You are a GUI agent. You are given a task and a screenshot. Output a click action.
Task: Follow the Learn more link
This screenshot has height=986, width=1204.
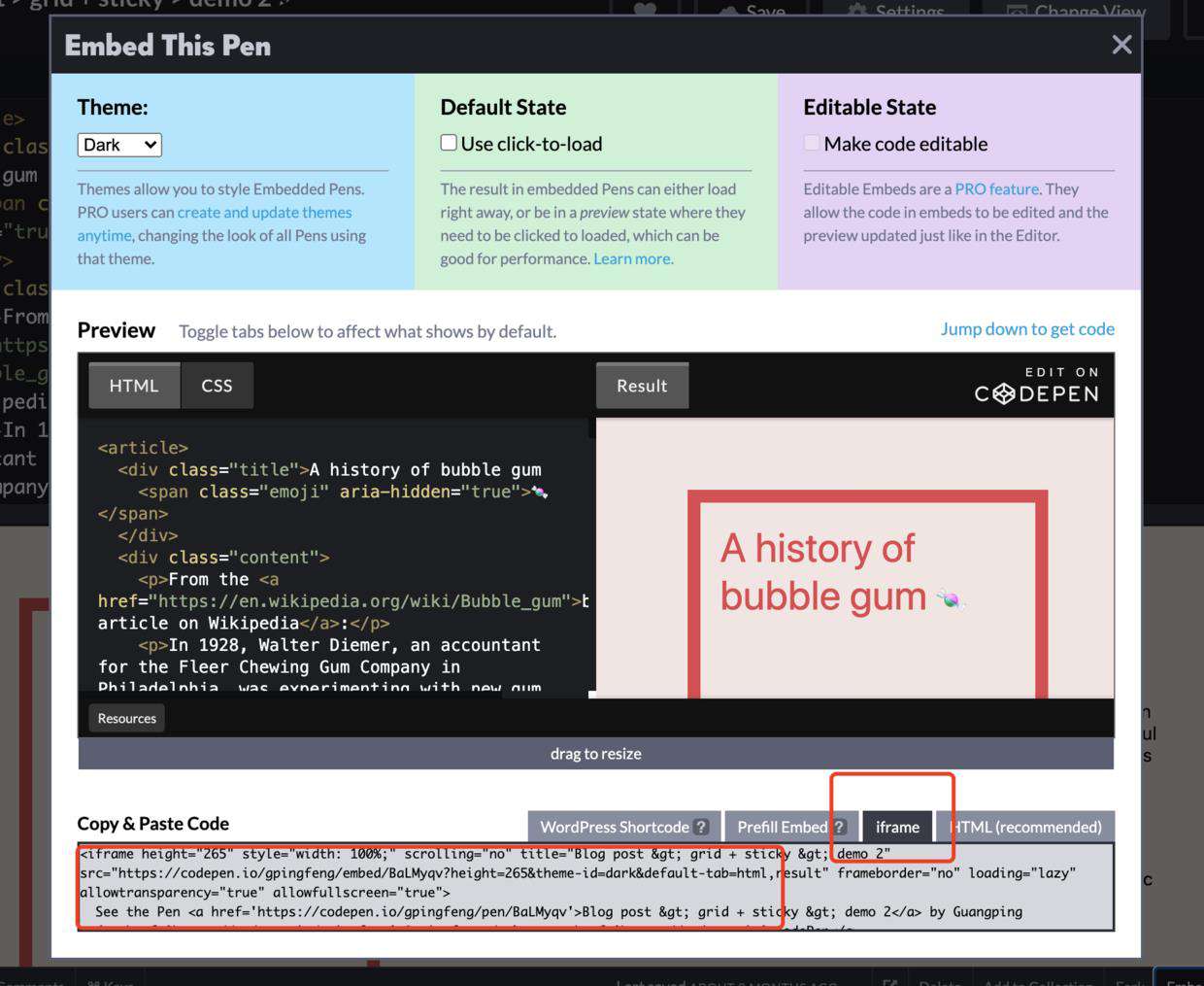tap(633, 258)
